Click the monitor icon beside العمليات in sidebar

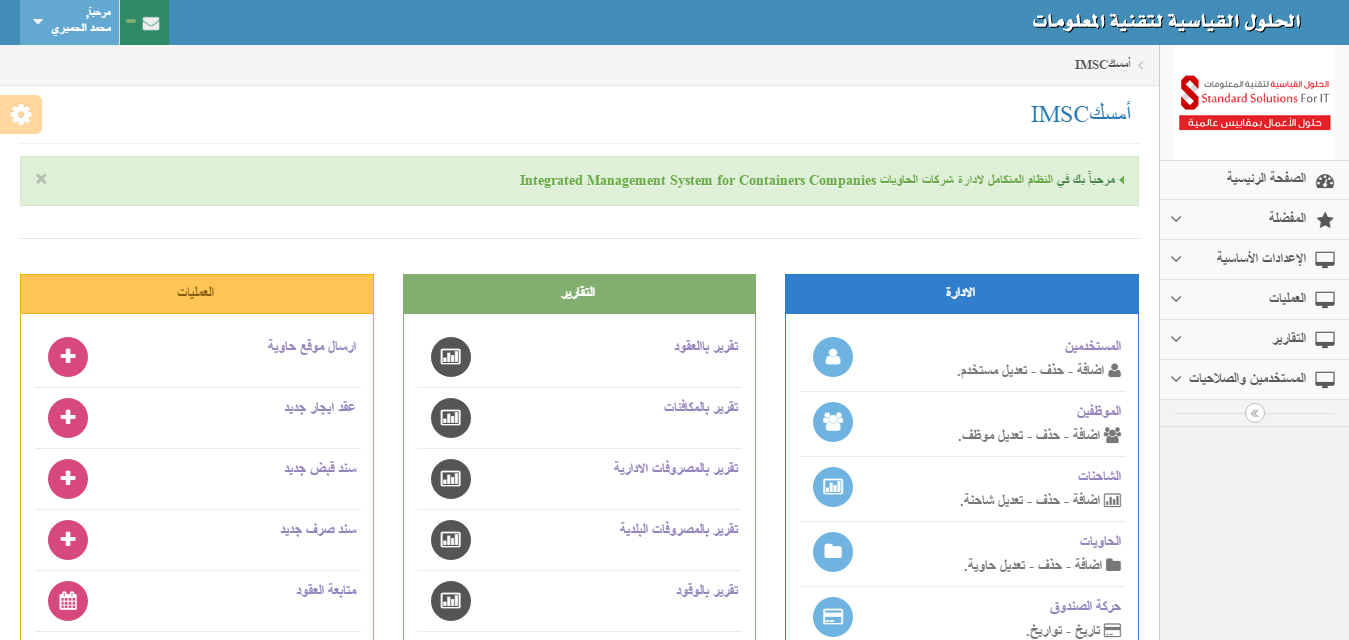click(1325, 300)
